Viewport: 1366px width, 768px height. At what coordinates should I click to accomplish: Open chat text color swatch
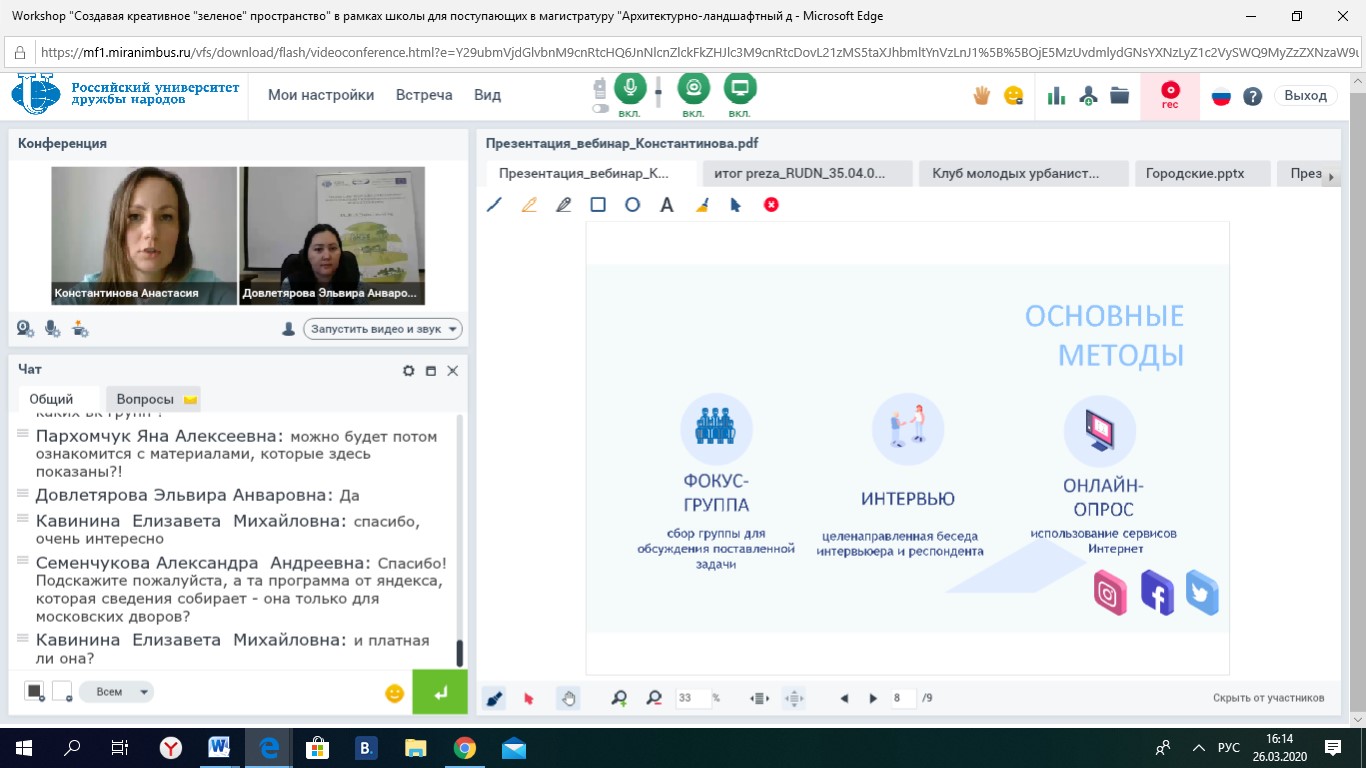(x=35, y=691)
